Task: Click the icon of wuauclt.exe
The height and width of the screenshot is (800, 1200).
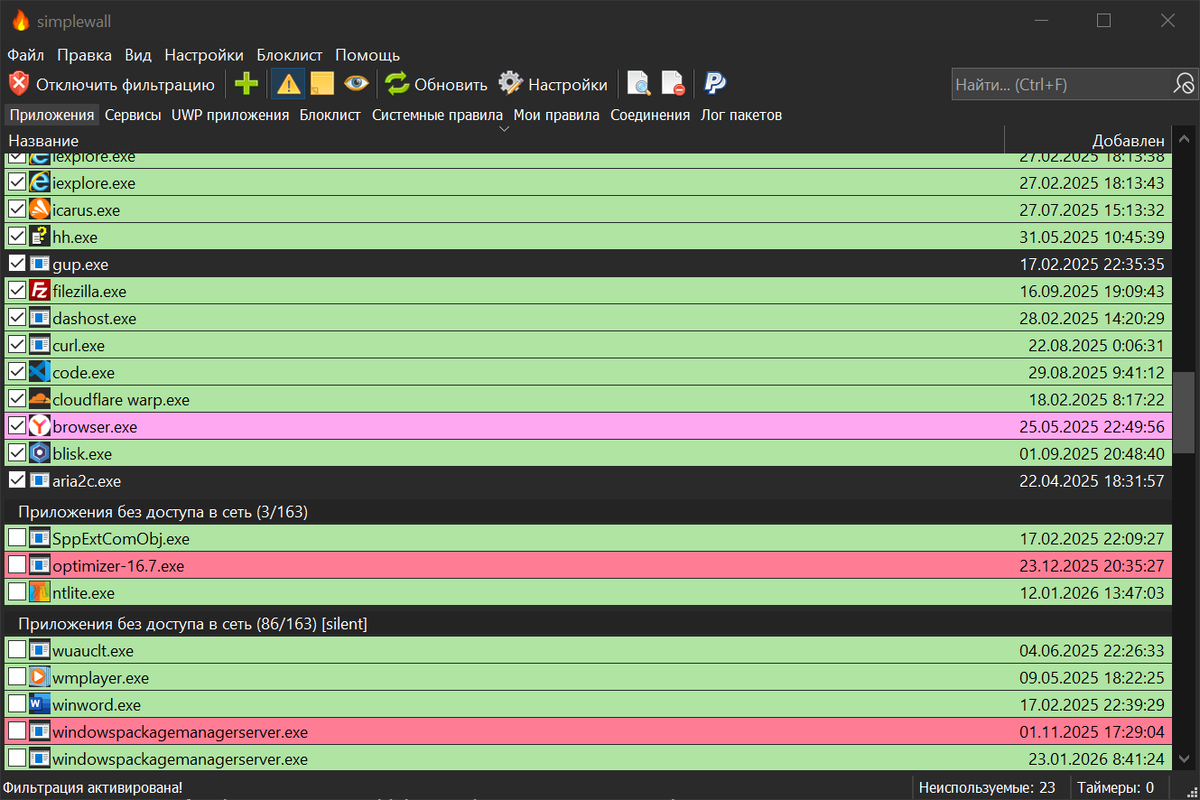Action: coord(40,650)
